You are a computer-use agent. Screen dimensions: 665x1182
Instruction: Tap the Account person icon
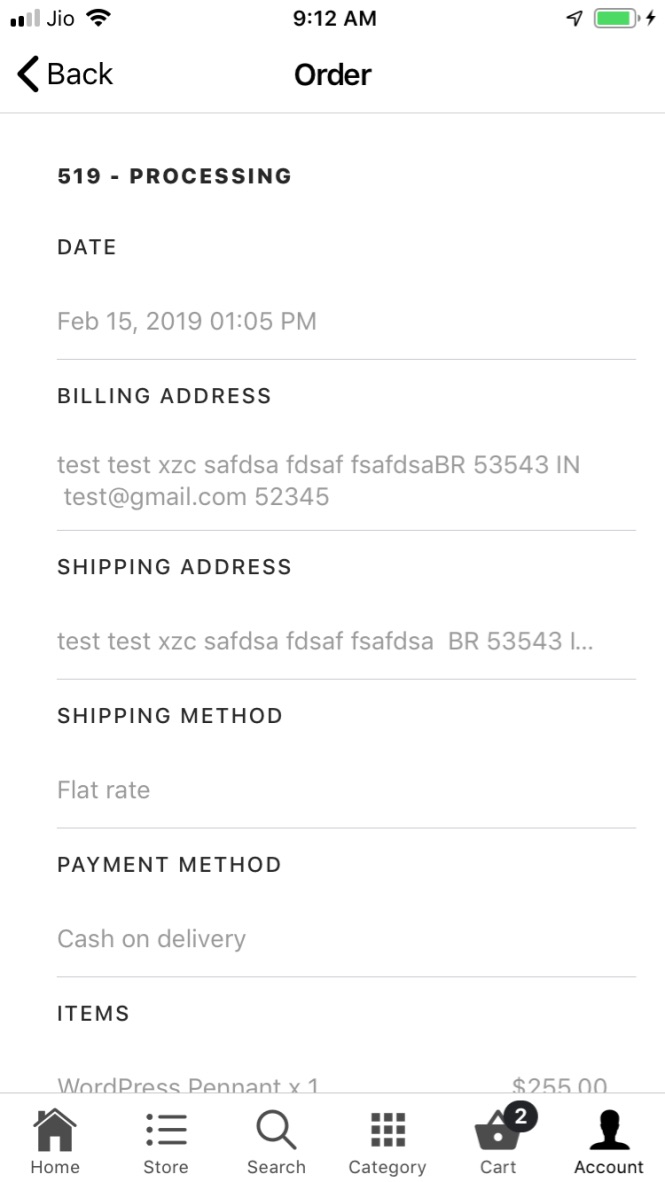pyautogui.click(x=608, y=1131)
